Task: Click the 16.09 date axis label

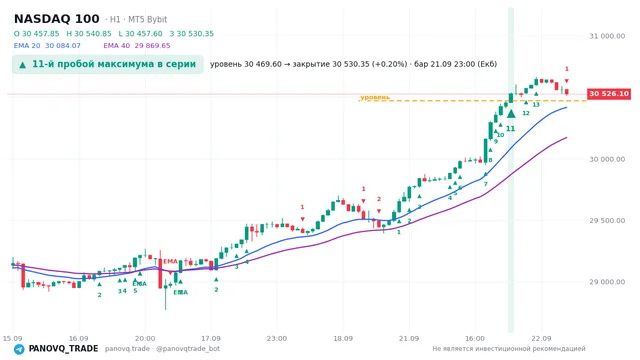Action: point(78,338)
